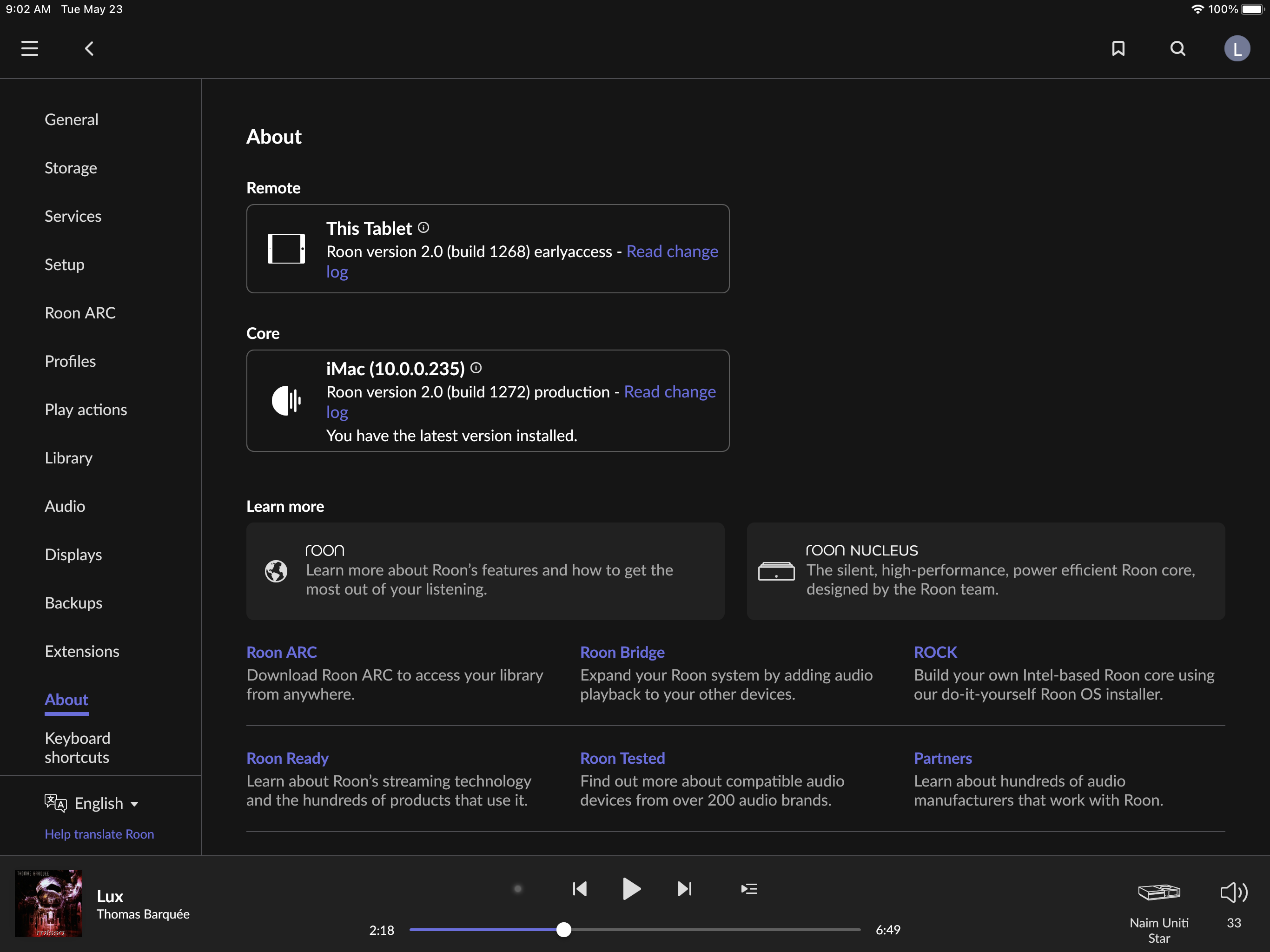Read the change log for This Tablet

click(672, 251)
